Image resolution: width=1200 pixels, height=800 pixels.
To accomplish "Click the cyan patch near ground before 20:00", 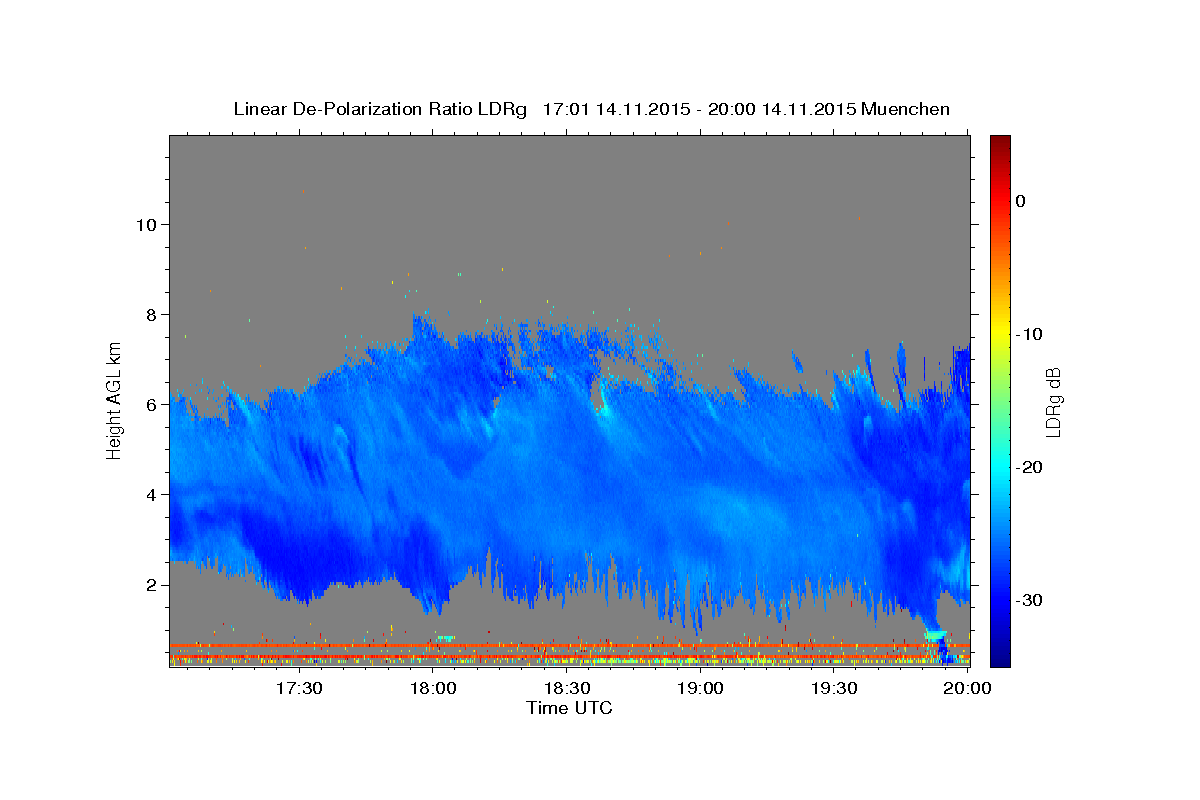I will 935,635.
